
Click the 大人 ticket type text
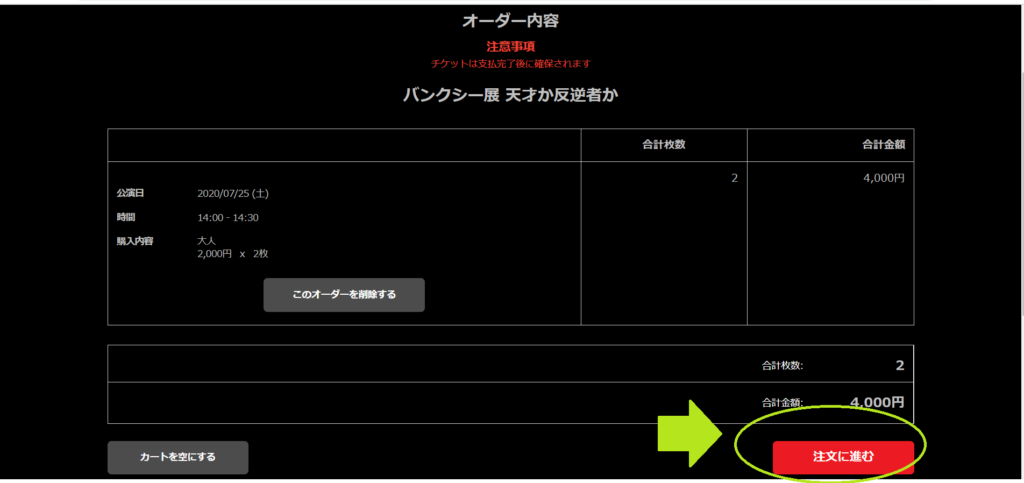pyautogui.click(x=206, y=242)
